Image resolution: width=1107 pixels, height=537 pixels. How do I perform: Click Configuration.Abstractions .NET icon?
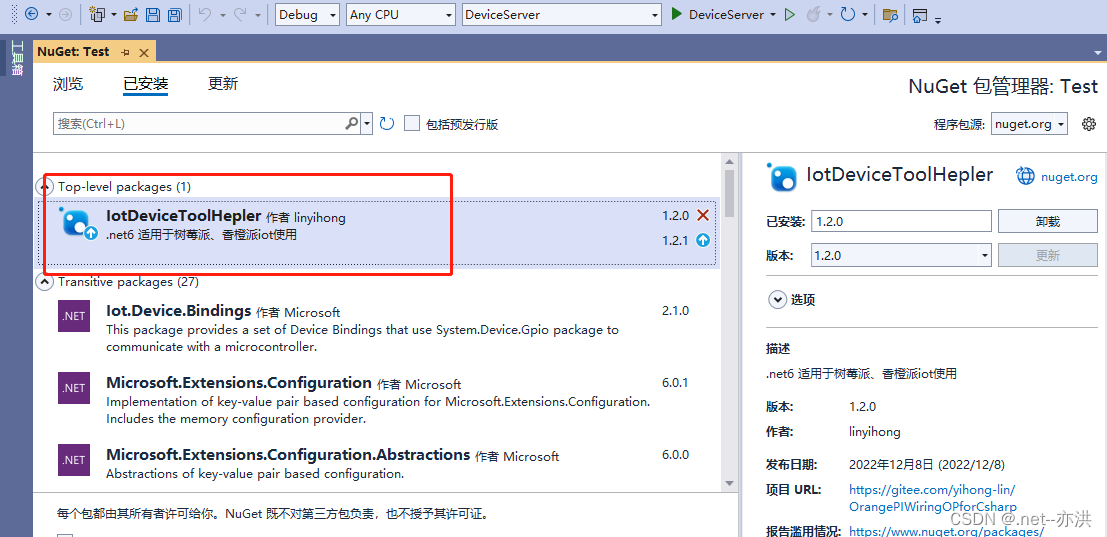click(74, 460)
